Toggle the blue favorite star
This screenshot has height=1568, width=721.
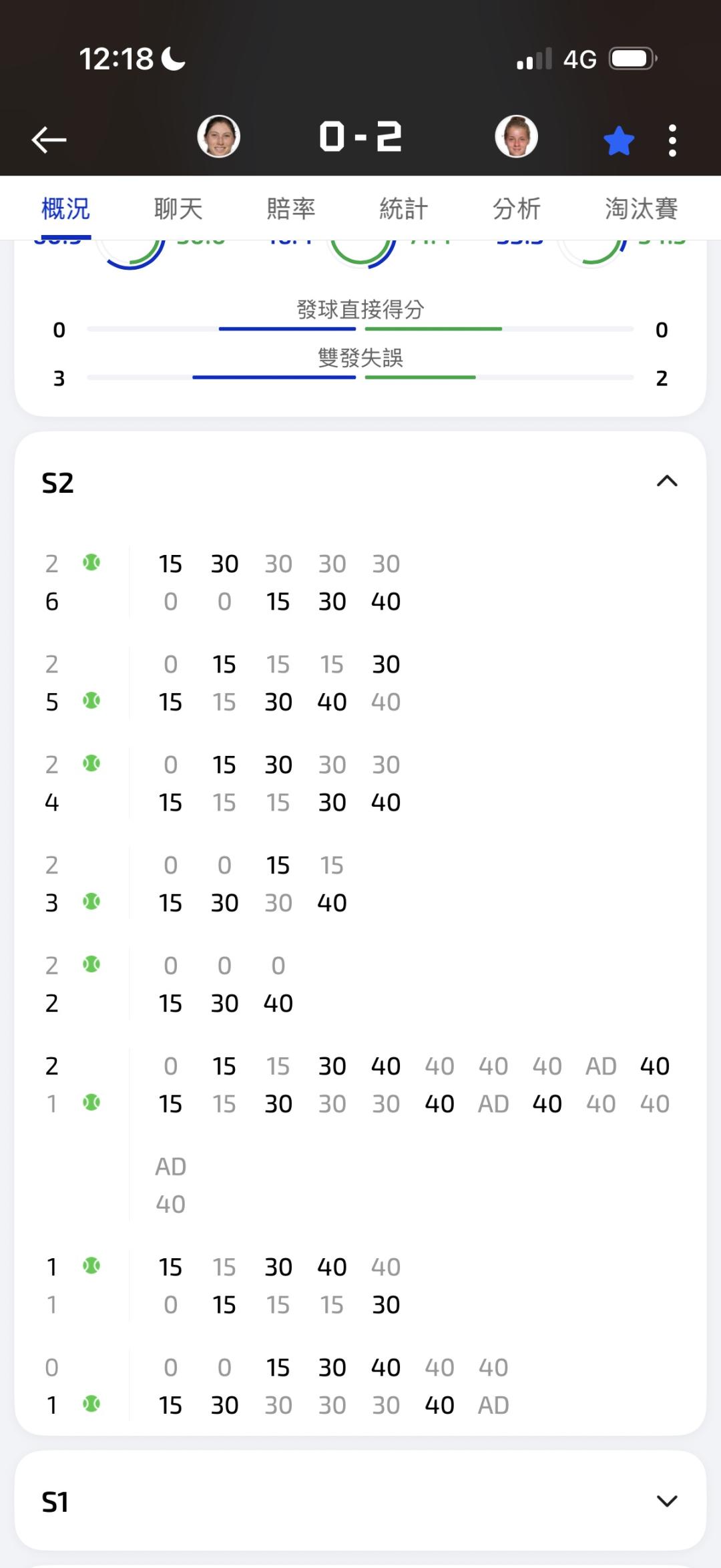(619, 141)
